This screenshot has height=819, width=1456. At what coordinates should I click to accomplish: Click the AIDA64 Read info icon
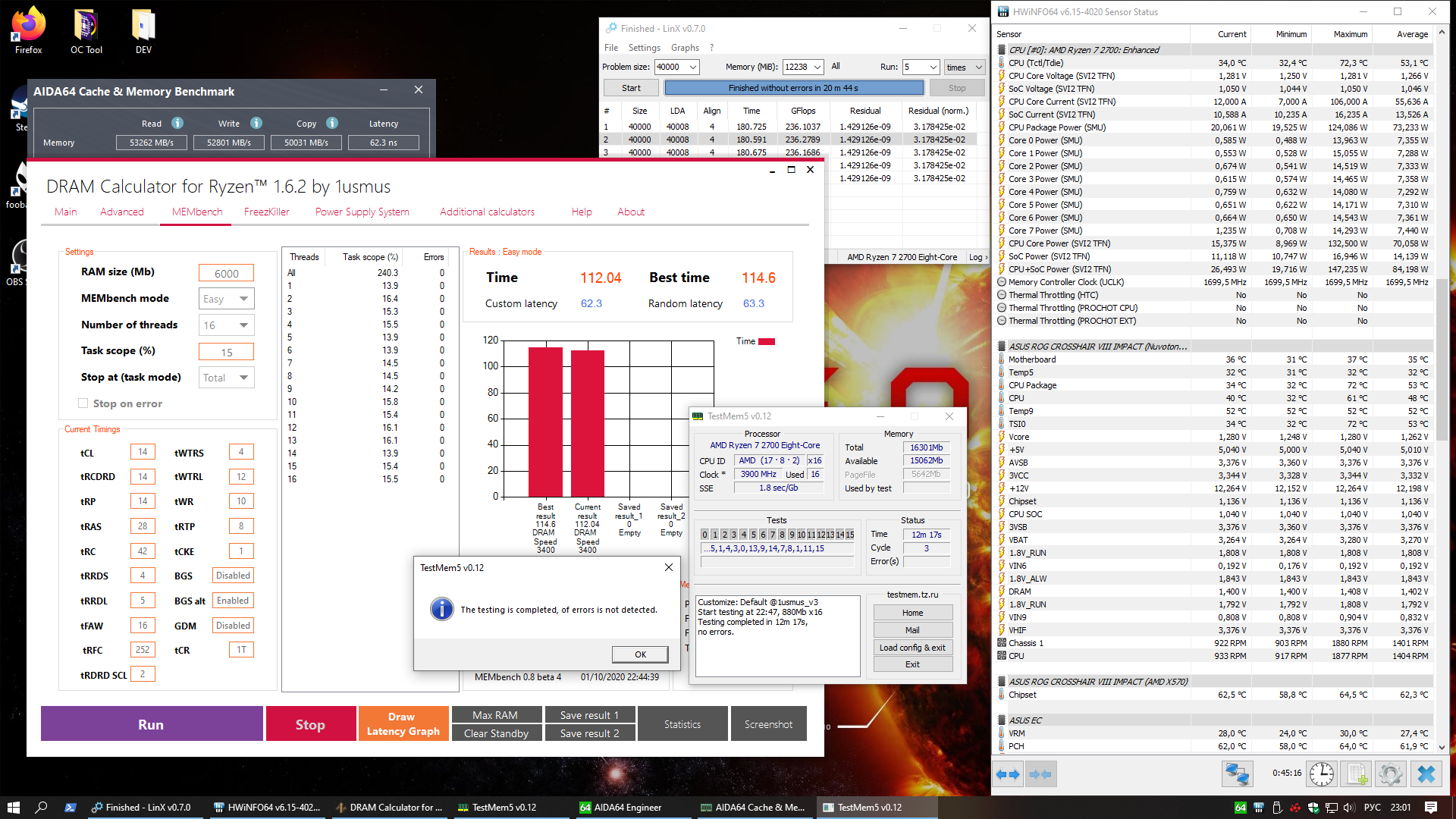[x=177, y=123]
